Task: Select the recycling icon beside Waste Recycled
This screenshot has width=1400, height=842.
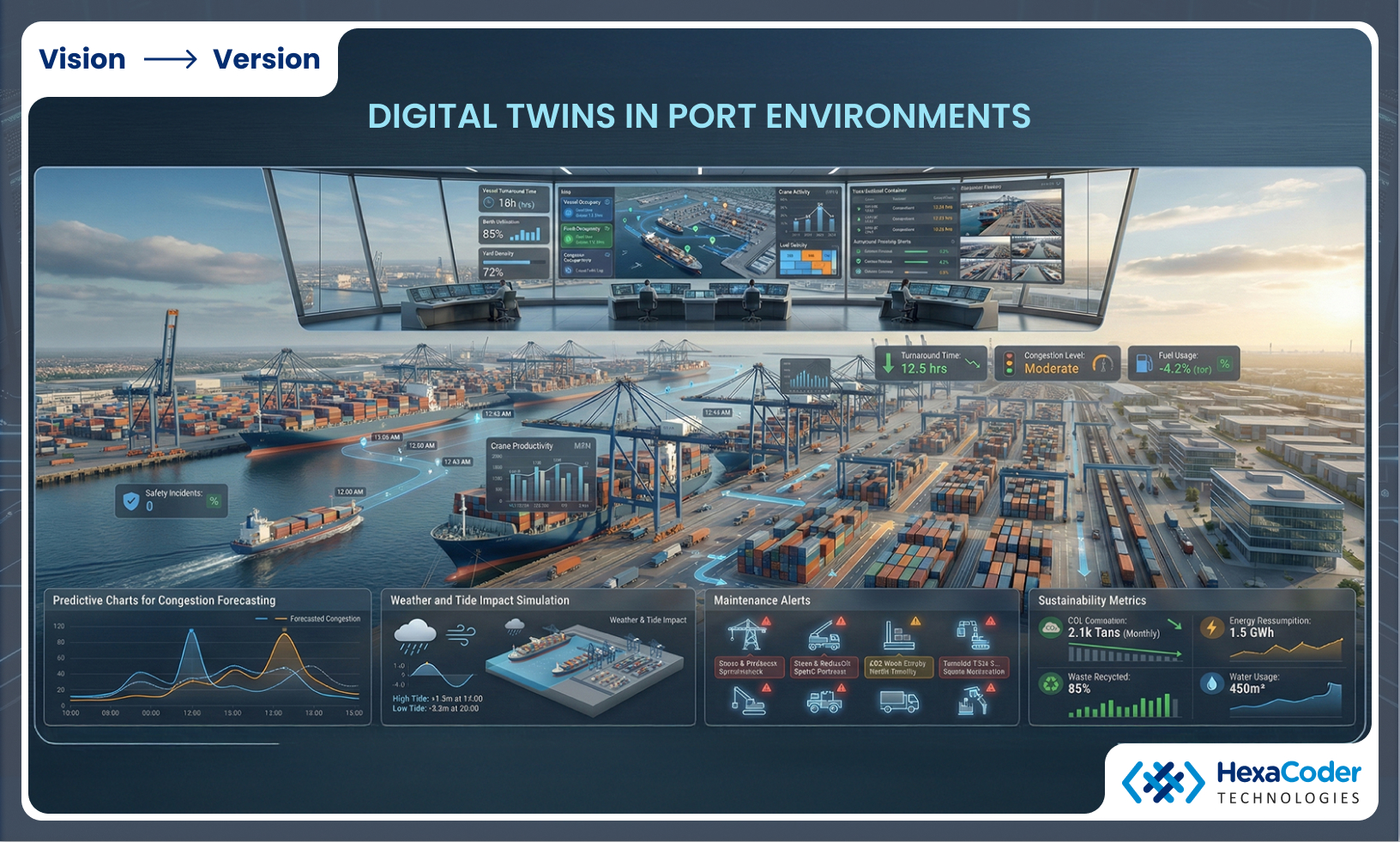Action: (x=1051, y=684)
